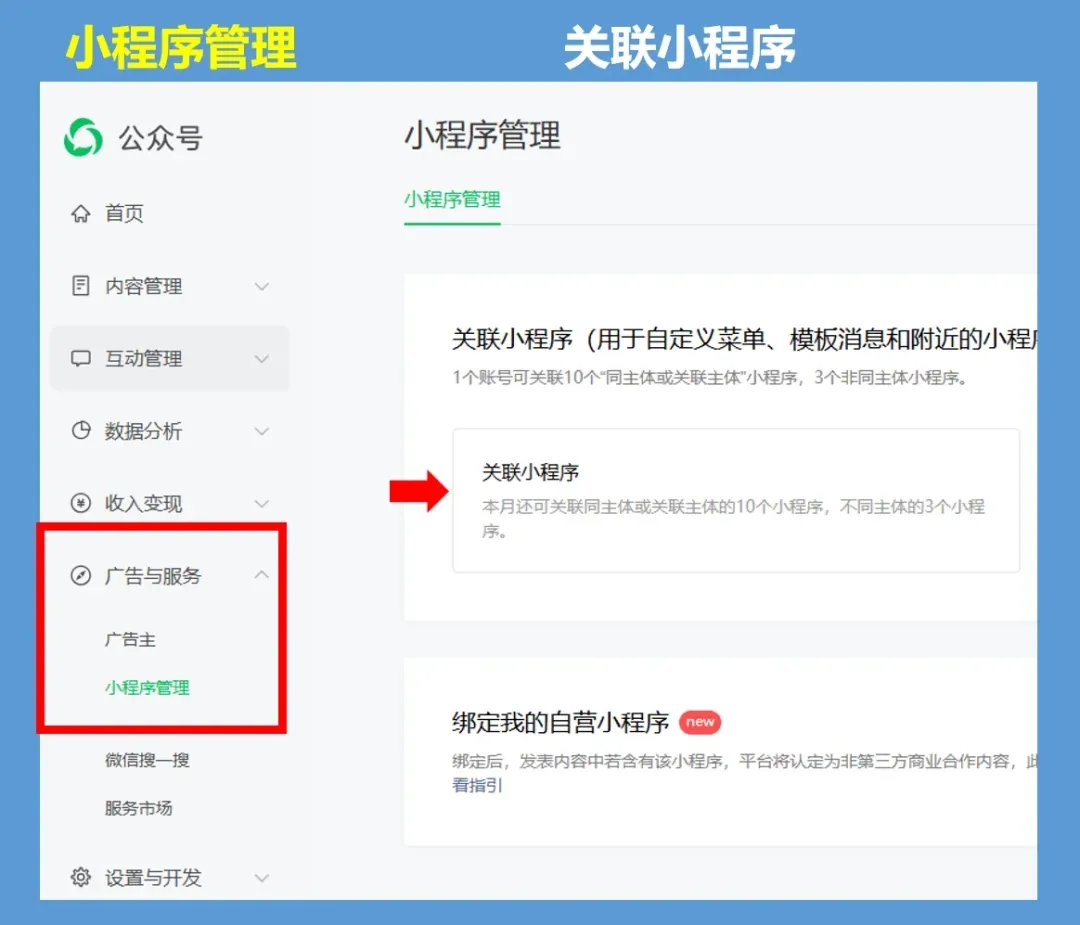Select 广告主 in the sidebar
Image resolution: width=1080 pixels, height=925 pixels.
(131, 639)
